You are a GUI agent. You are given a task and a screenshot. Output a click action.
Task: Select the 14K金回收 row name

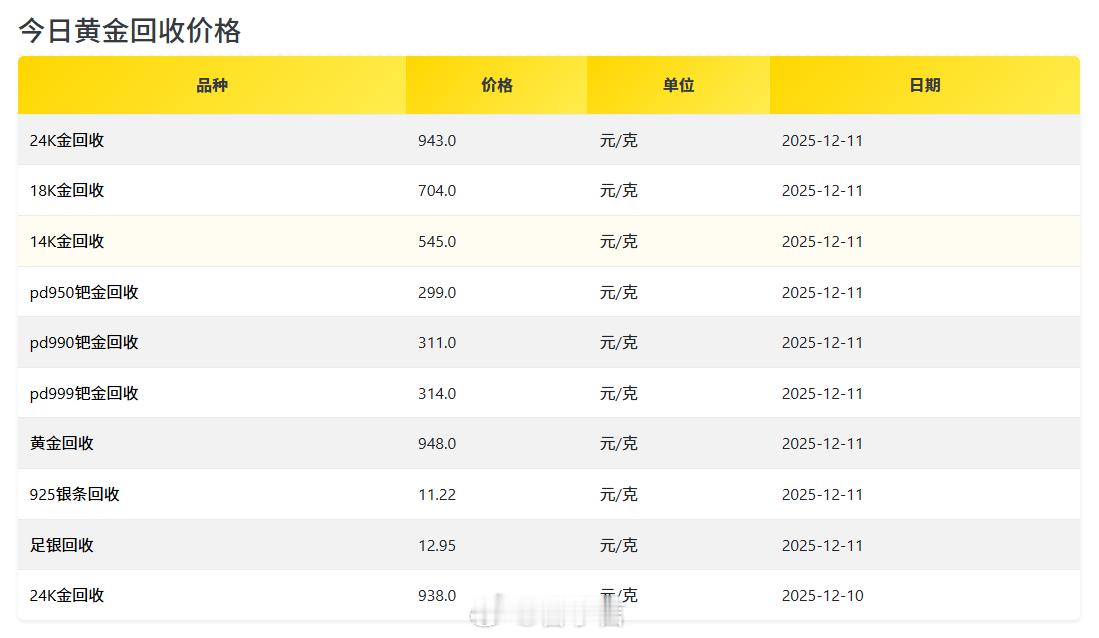coord(67,242)
